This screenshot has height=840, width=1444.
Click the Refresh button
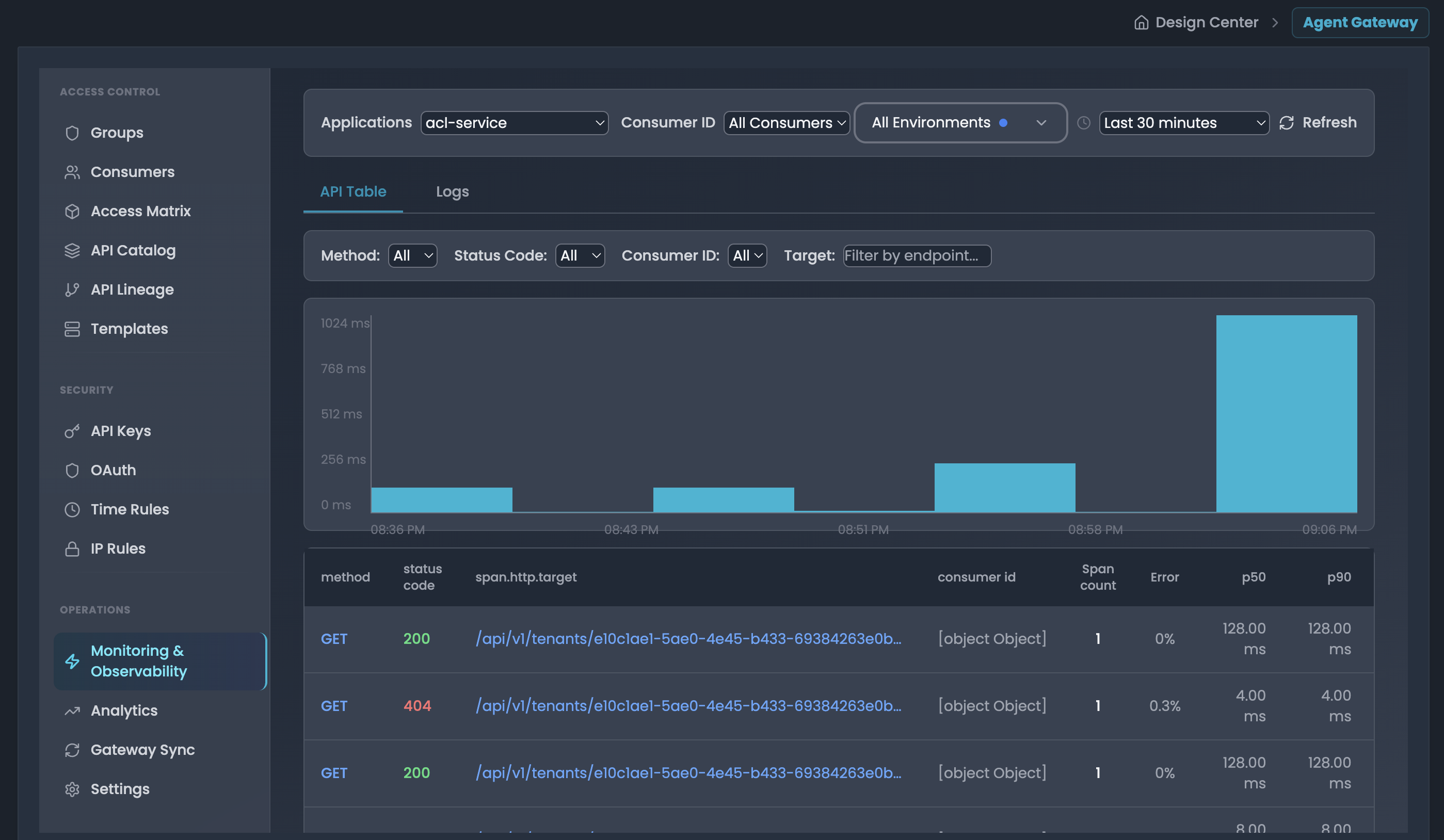point(1318,123)
